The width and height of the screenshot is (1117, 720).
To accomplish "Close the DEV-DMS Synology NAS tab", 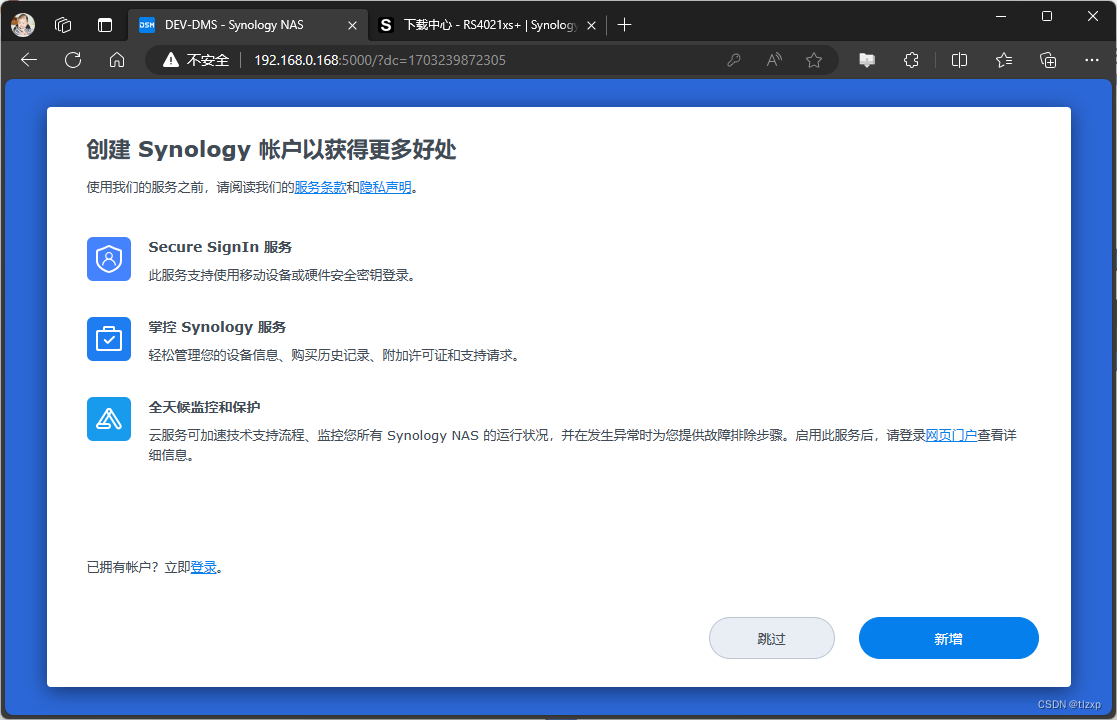I will [352, 26].
